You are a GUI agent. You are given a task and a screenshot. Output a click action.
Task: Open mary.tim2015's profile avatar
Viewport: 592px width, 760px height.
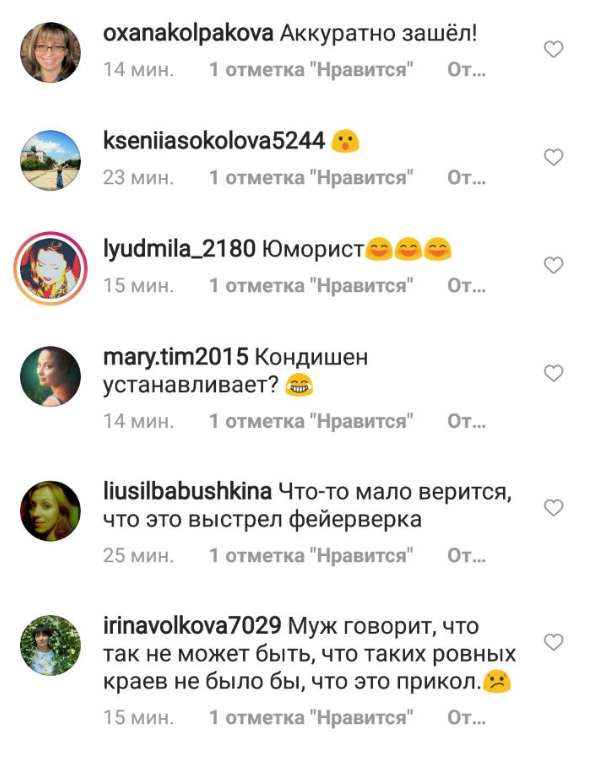(50, 376)
